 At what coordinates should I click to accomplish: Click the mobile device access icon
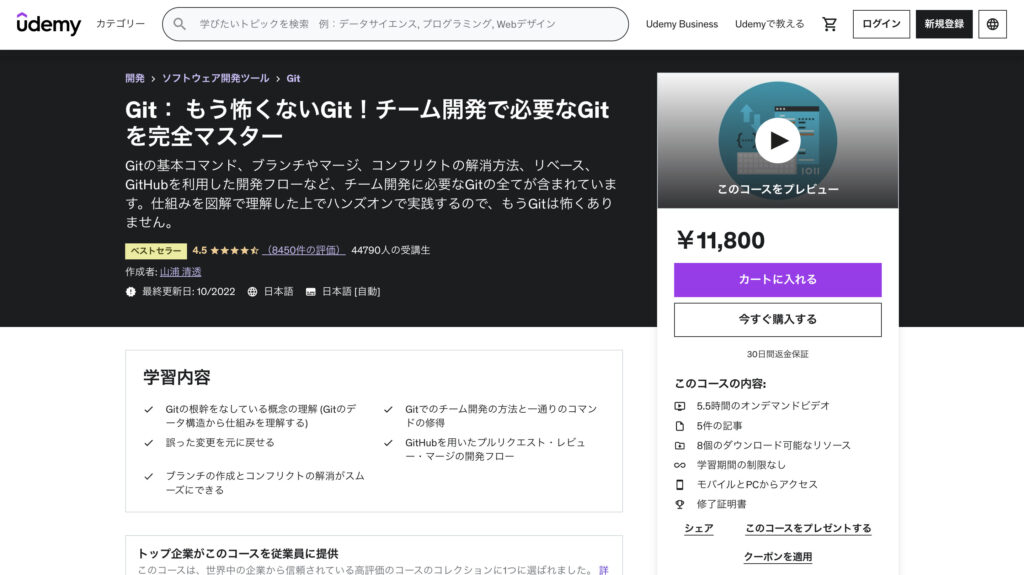click(x=680, y=485)
